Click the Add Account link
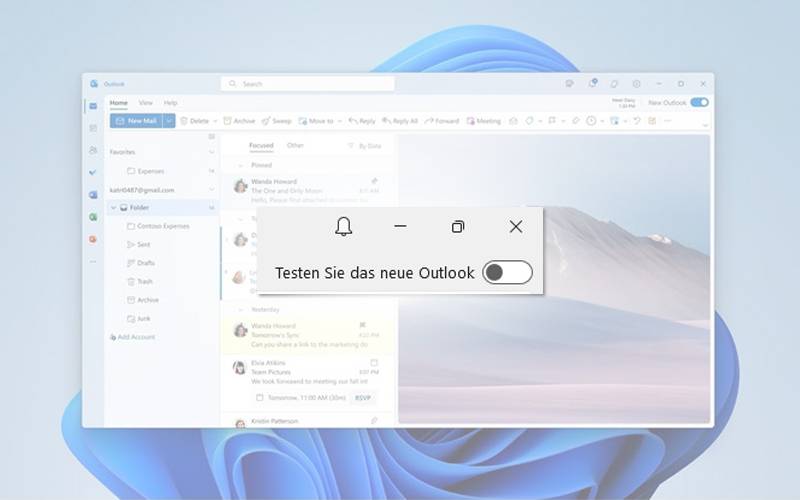Screen dimensions: 800x500 pyautogui.click(x=132, y=337)
